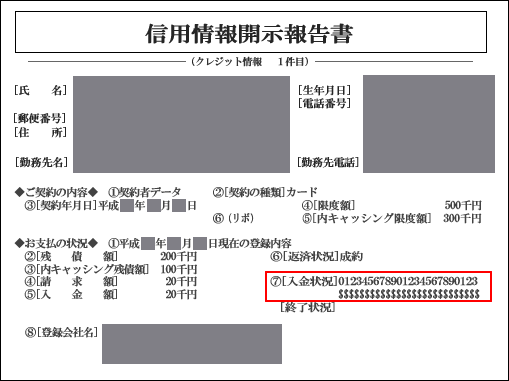Click the ③[内キャッシング残債額] label

(87, 269)
